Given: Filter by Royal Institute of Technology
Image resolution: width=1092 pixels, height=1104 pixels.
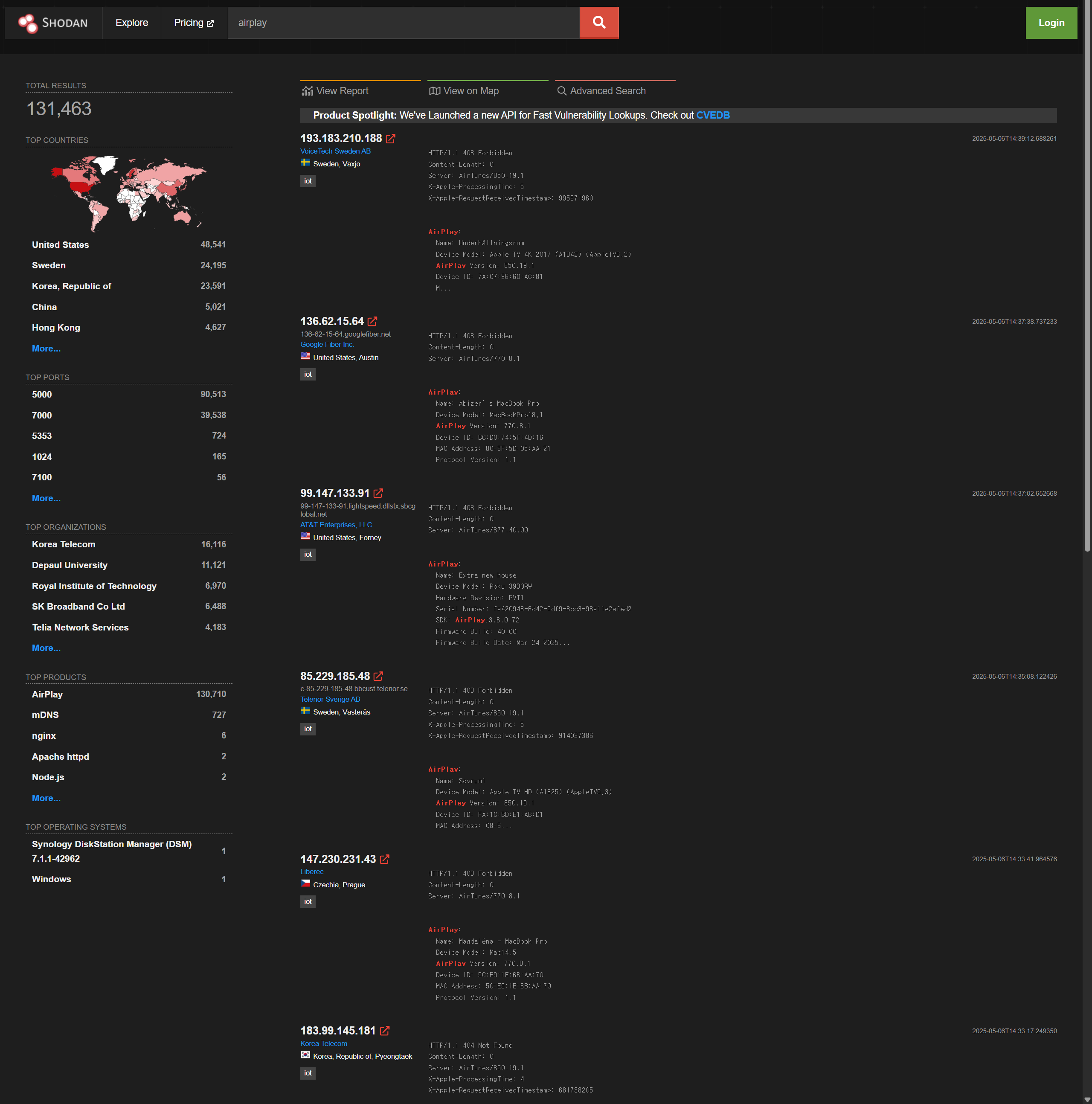Looking at the screenshot, I should coord(128,586).
